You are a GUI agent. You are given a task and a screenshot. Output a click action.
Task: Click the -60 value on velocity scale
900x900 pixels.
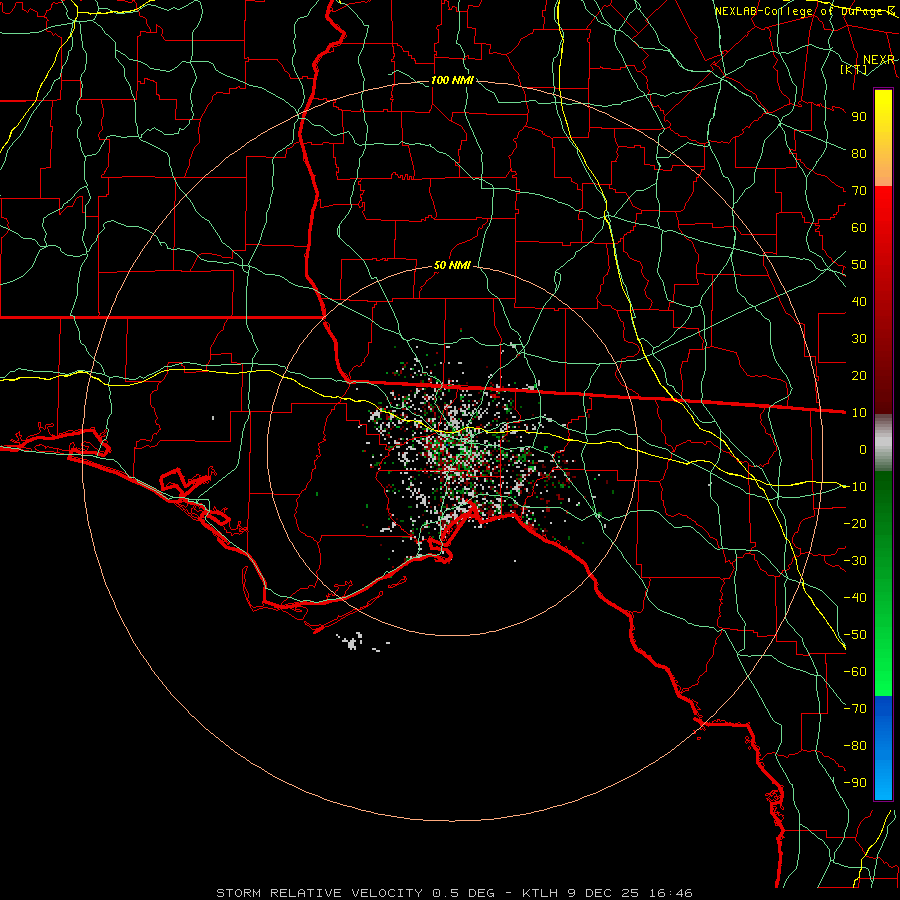[x=855, y=672]
